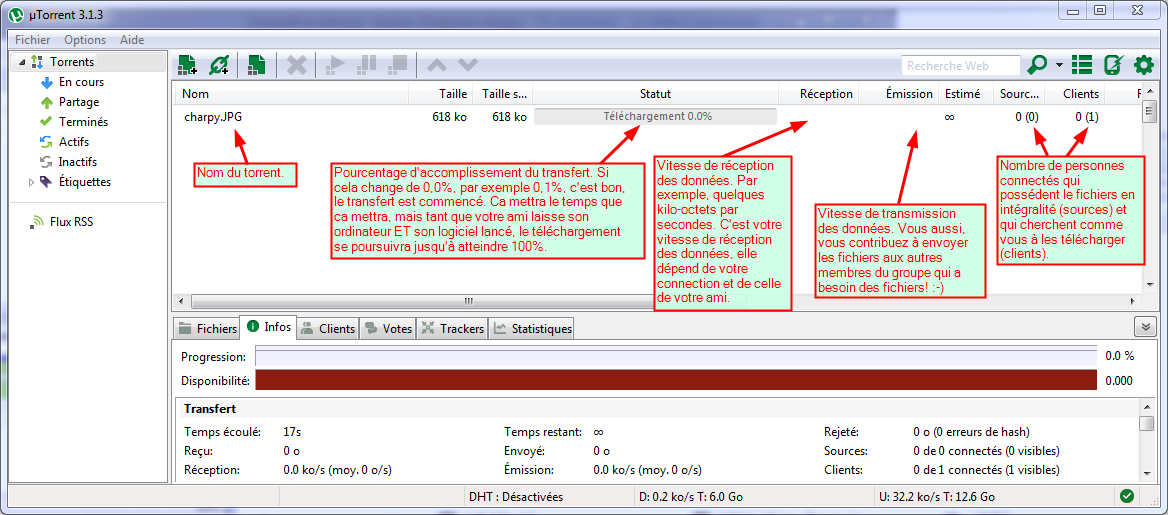Click the DHT : Désactivées status entry
The width and height of the screenshot is (1168, 515).
coord(515,496)
